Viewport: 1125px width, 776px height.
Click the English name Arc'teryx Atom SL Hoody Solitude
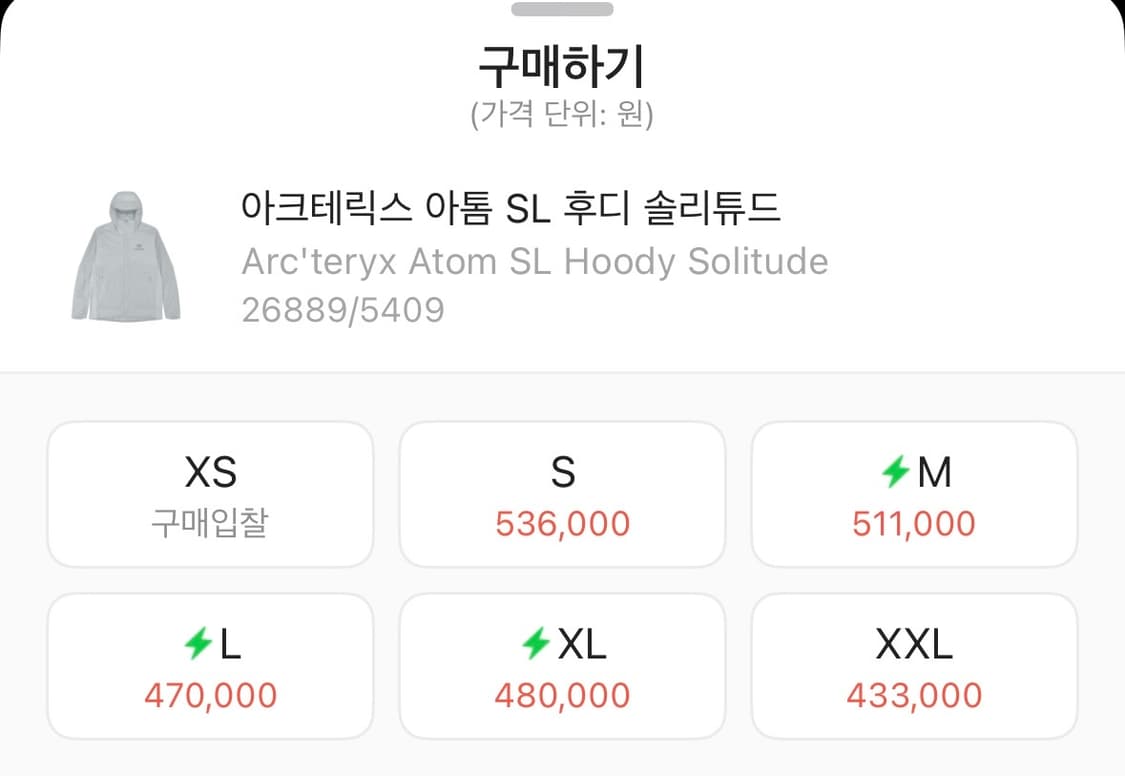tap(534, 261)
